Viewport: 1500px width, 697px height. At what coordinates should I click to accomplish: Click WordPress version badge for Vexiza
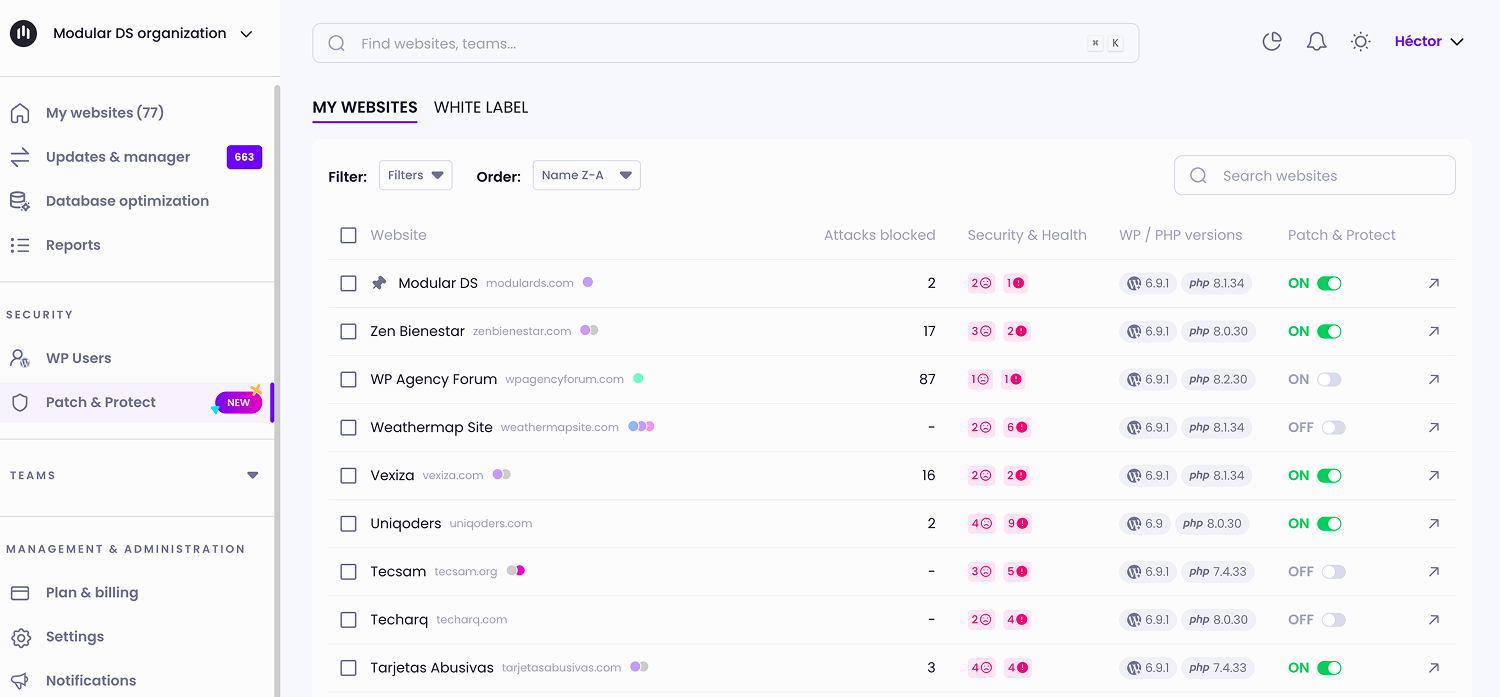tap(1147, 475)
